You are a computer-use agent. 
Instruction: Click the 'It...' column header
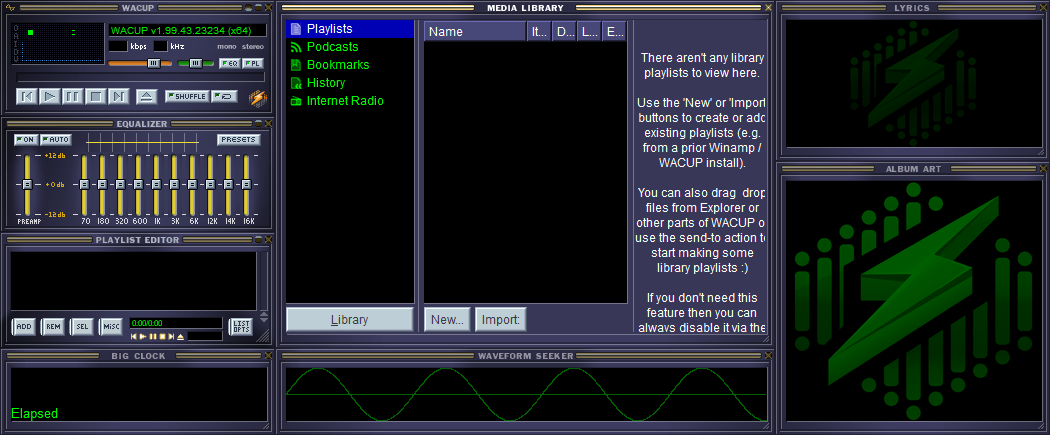click(539, 31)
